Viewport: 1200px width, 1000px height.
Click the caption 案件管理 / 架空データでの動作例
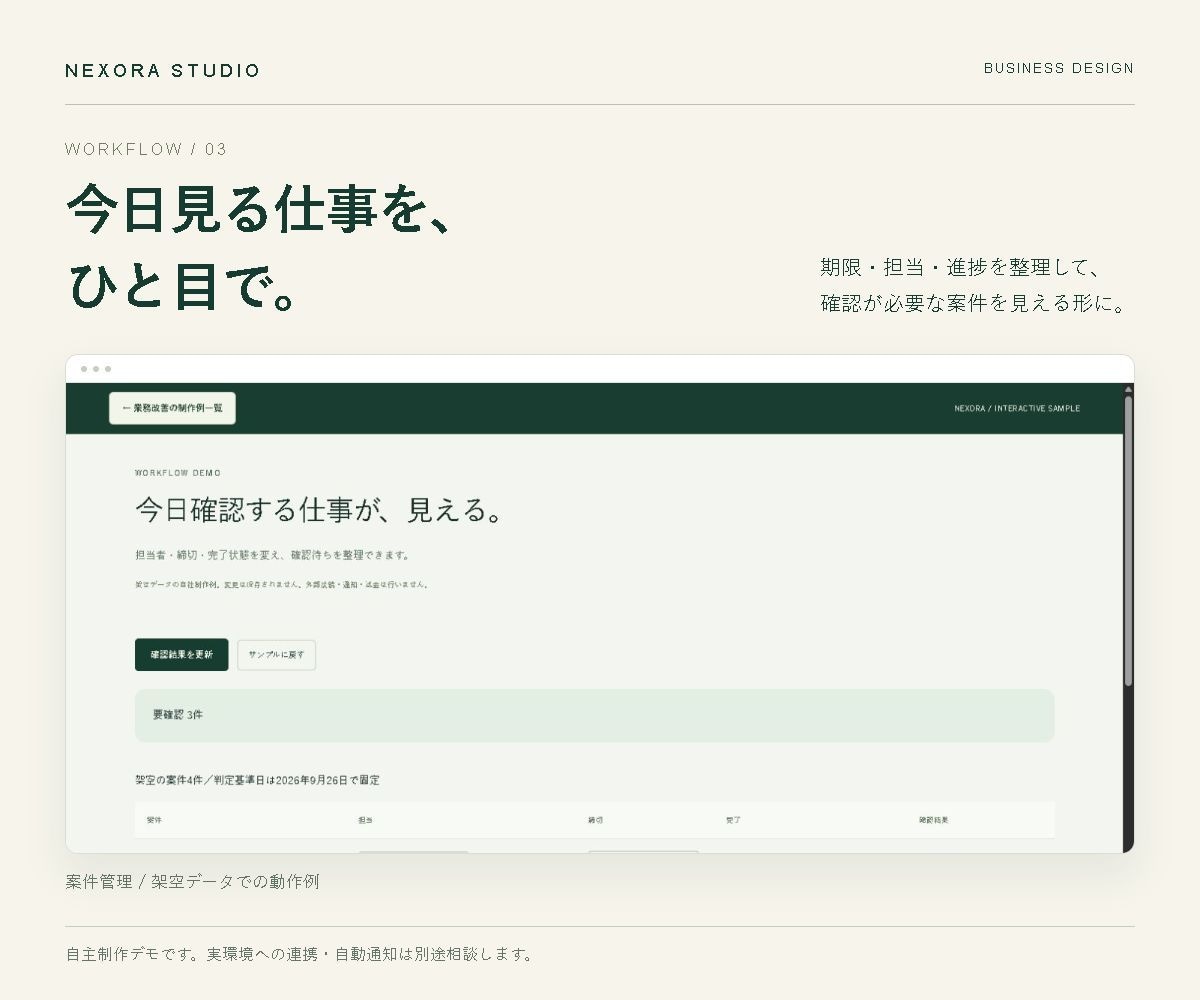click(192, 881)
